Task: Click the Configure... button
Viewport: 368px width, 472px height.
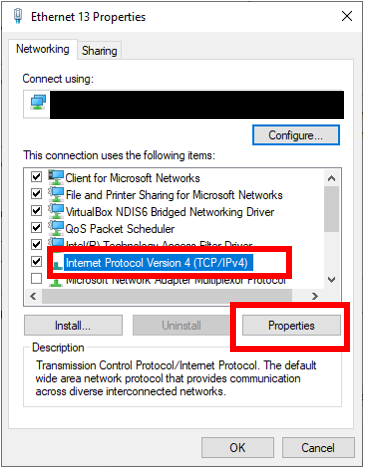Action: tap(296, 135)
